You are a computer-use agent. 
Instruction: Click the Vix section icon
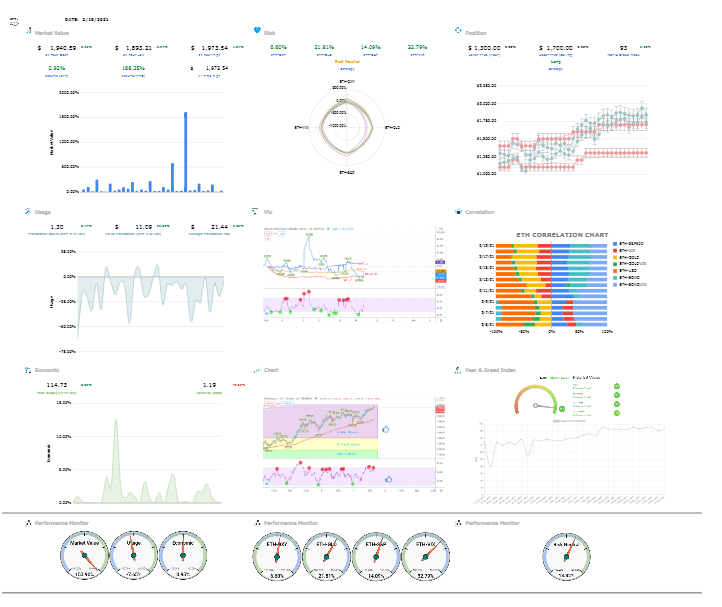tap(255, 211)
